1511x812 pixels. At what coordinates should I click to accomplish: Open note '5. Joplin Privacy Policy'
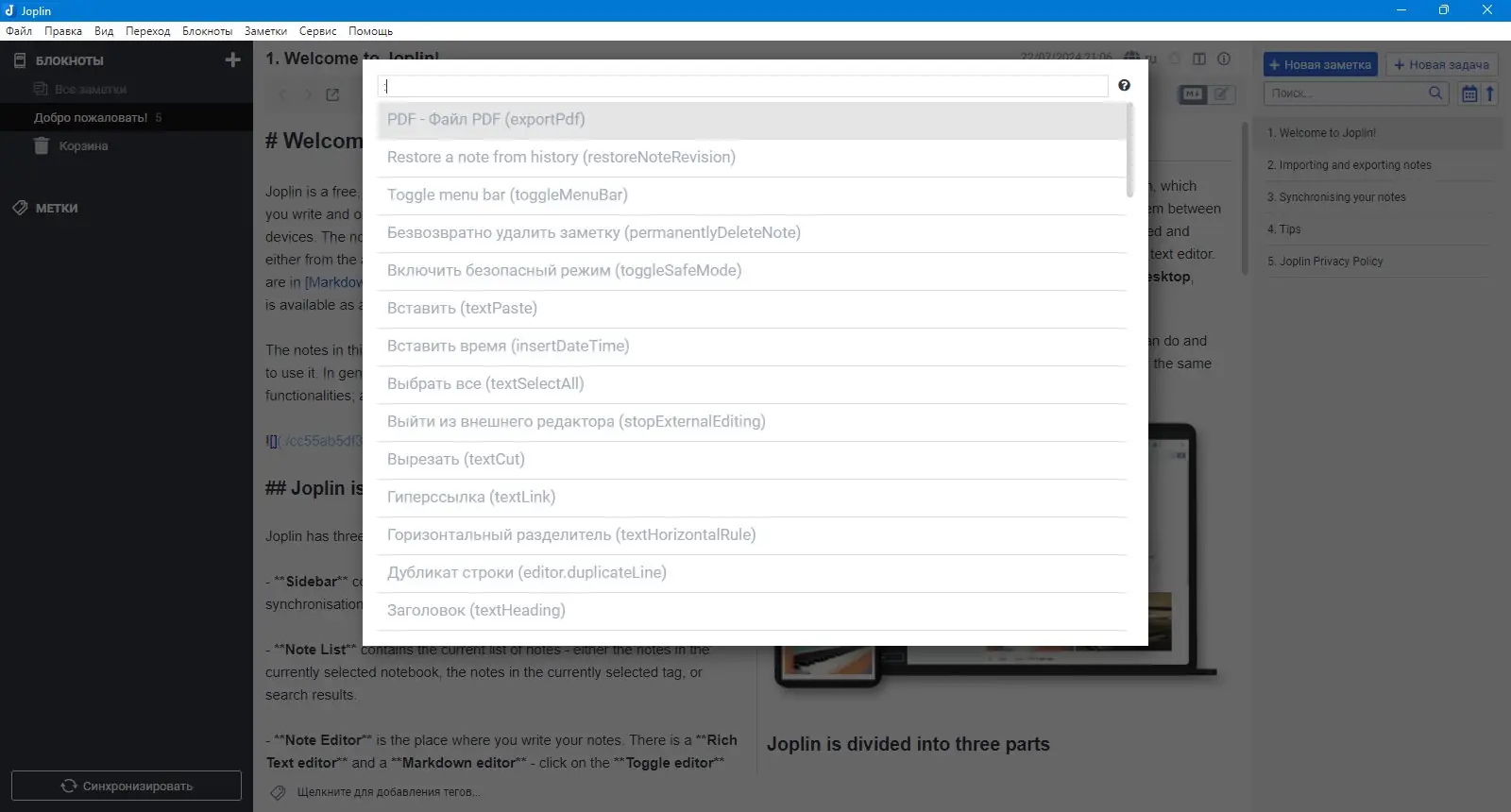coord(1379,262)
